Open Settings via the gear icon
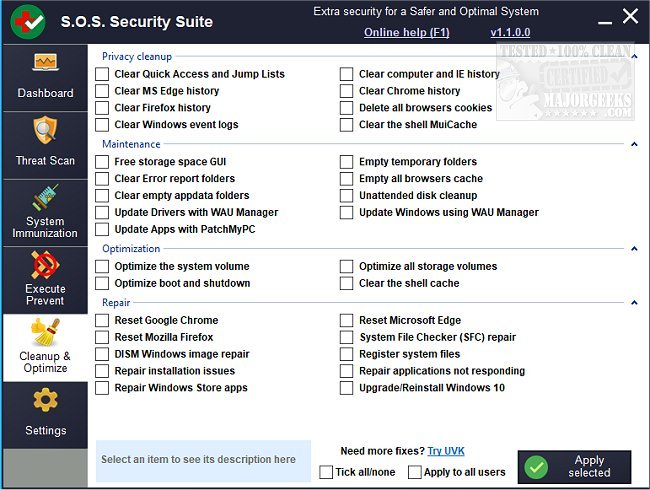Image resolution: width=650 pixels, height=490 pixels. click(45, 401)
